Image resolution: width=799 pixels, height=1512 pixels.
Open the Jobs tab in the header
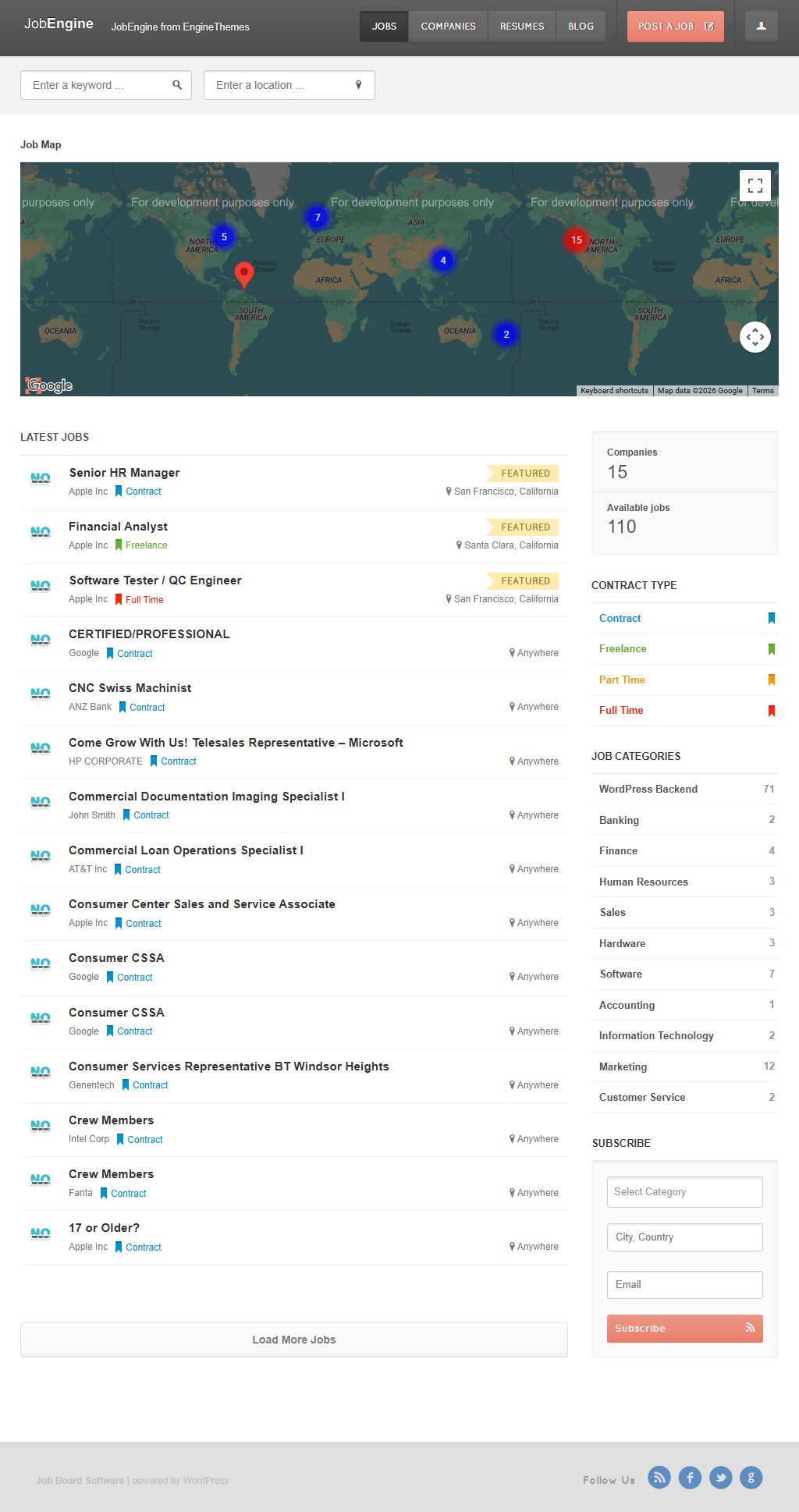(x=384, y=27)
